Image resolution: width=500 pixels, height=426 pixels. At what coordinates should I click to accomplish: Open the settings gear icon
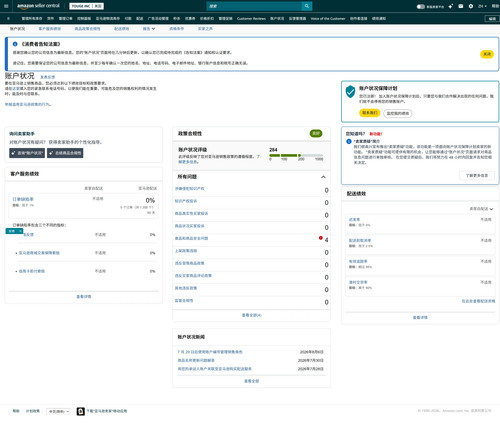pos(471,6)
